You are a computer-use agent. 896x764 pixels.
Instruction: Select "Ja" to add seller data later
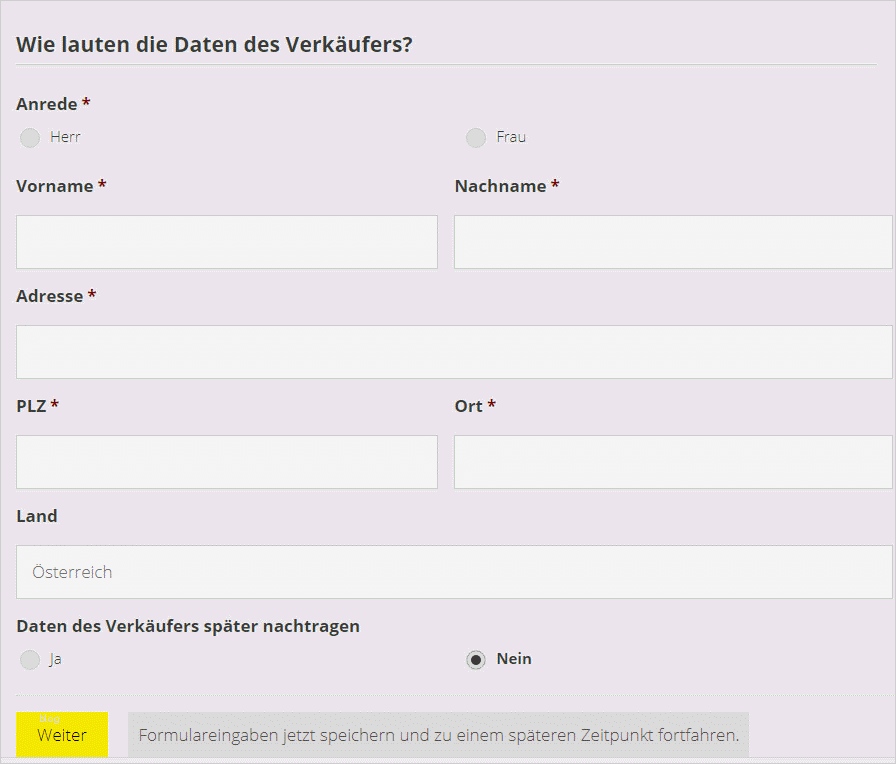click(x=30, y=660)
